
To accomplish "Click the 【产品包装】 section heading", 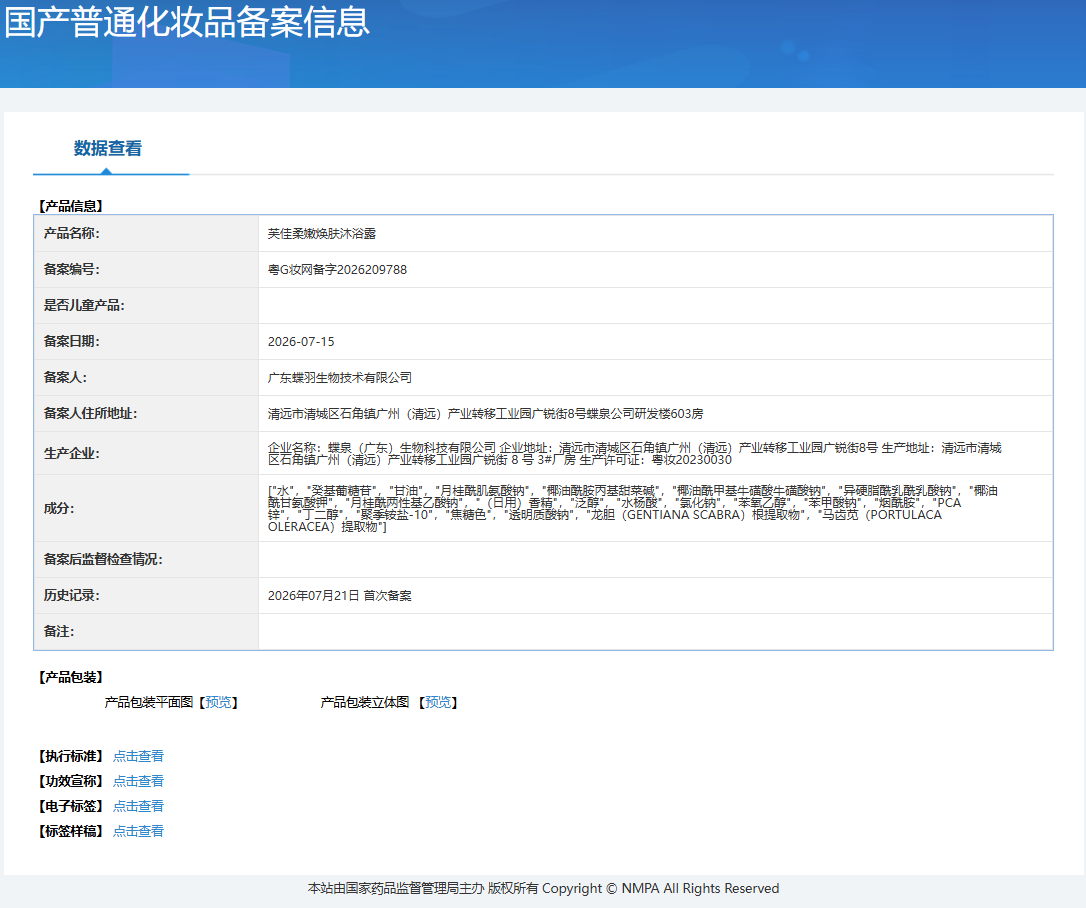I will click(71, 677).
